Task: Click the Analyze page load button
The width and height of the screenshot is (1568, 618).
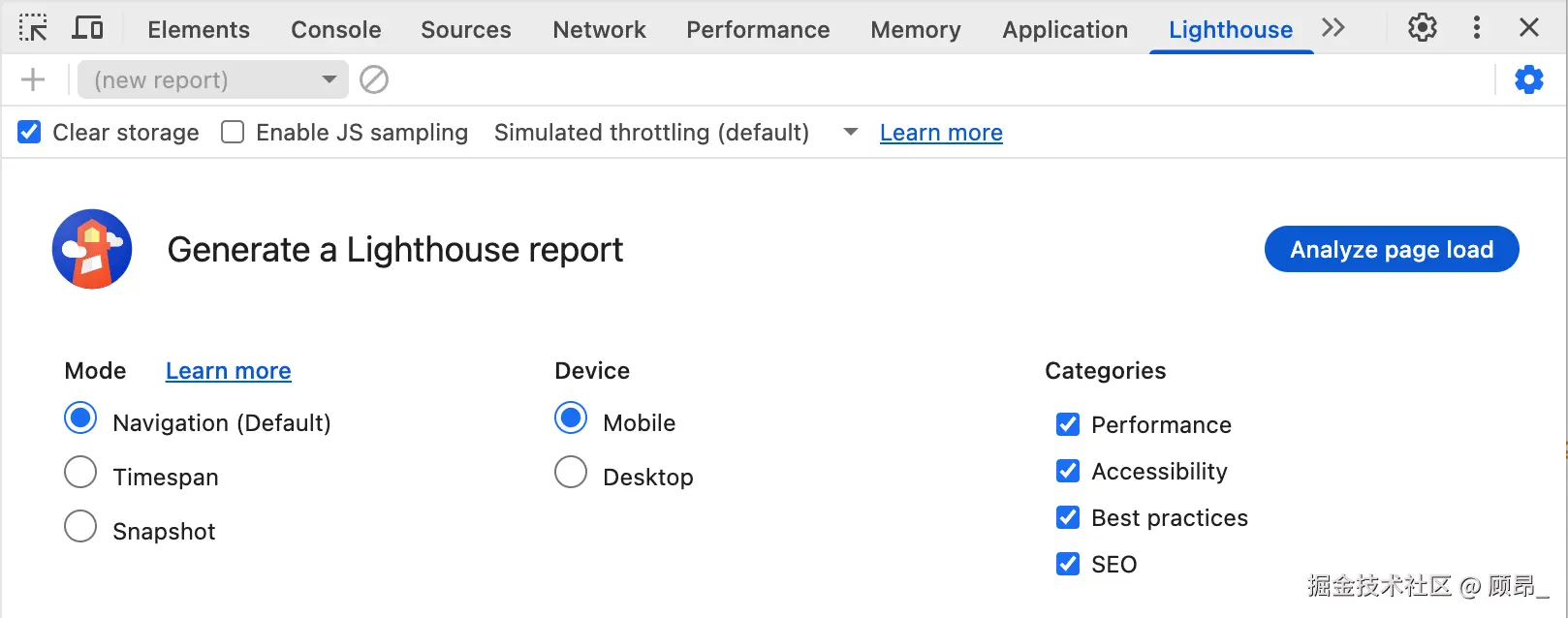Action: click(1392, 250)
